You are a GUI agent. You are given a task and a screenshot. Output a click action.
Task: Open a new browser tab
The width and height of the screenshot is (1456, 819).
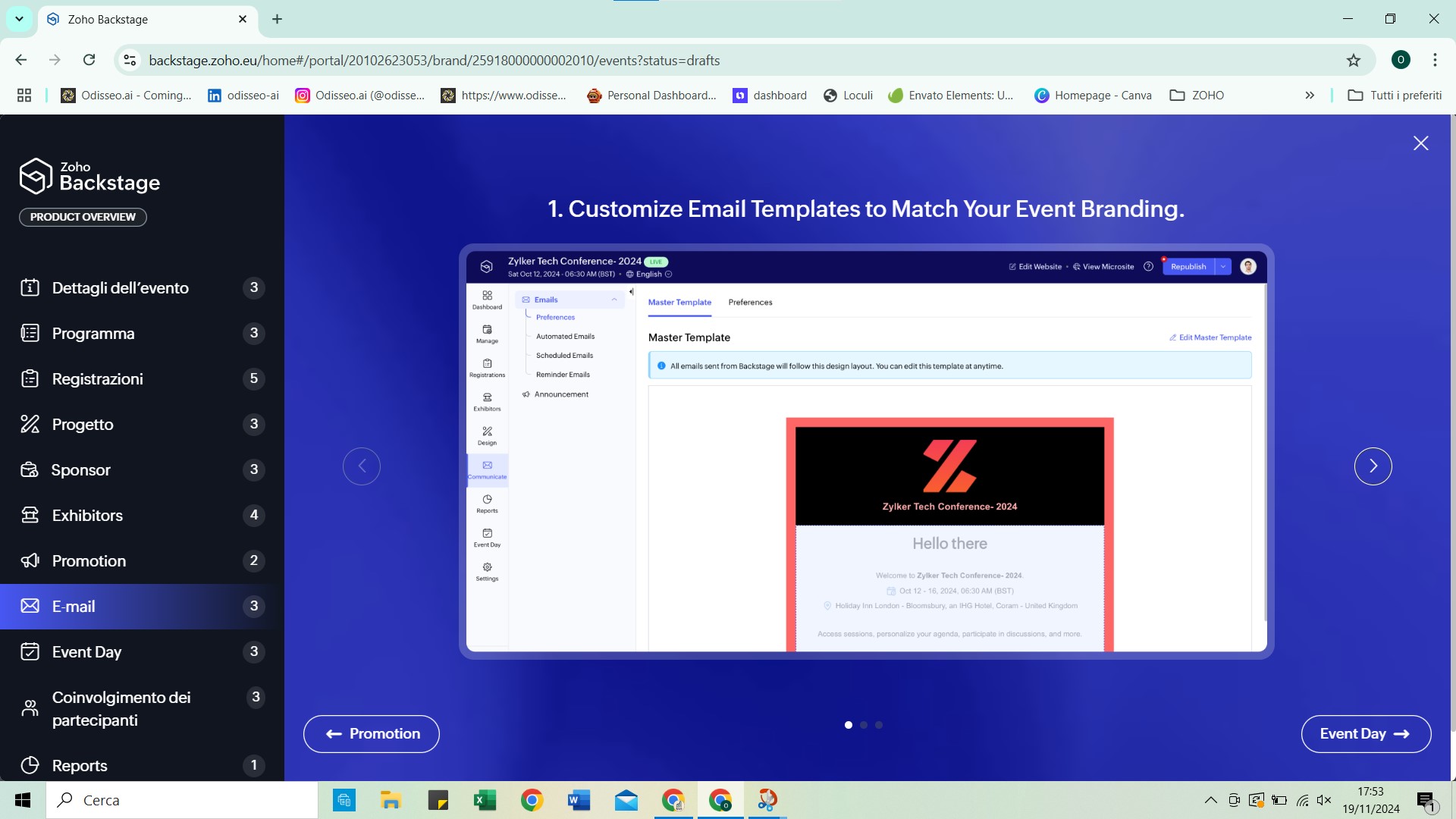277,19
